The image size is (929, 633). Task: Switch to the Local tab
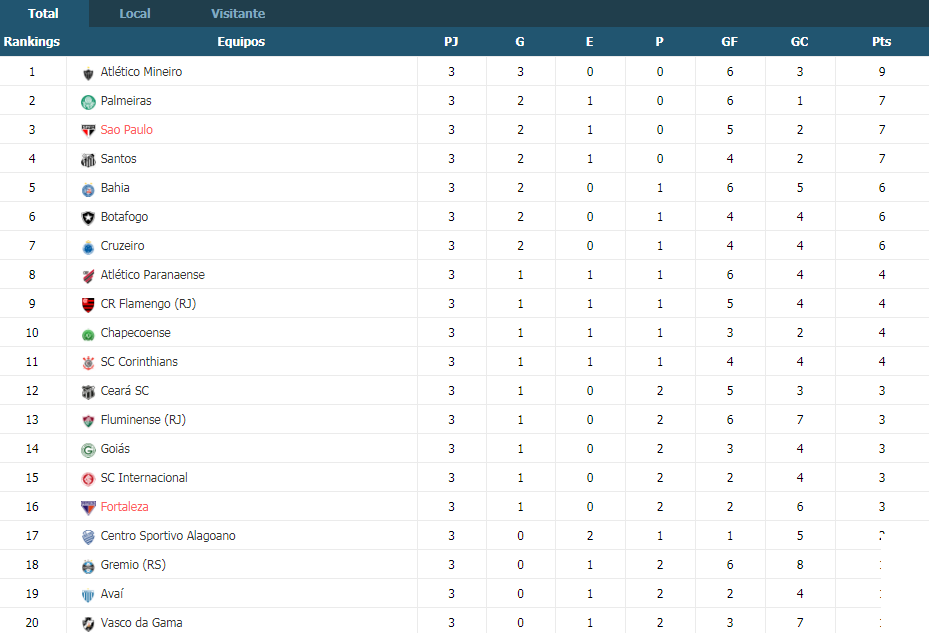(x=134, y=13)
